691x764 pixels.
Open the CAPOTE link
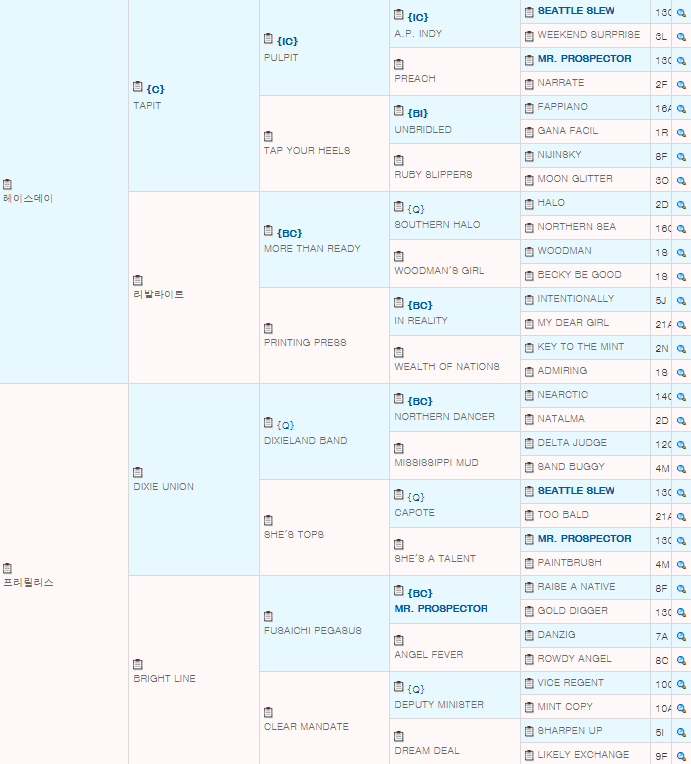415,513
